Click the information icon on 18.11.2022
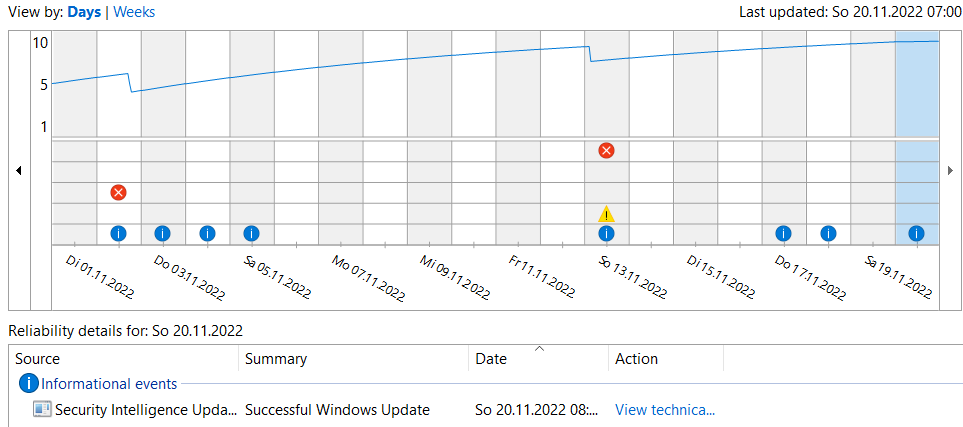Image resolution: width=963 pixels, height=427 pixels. pos(828,233)
